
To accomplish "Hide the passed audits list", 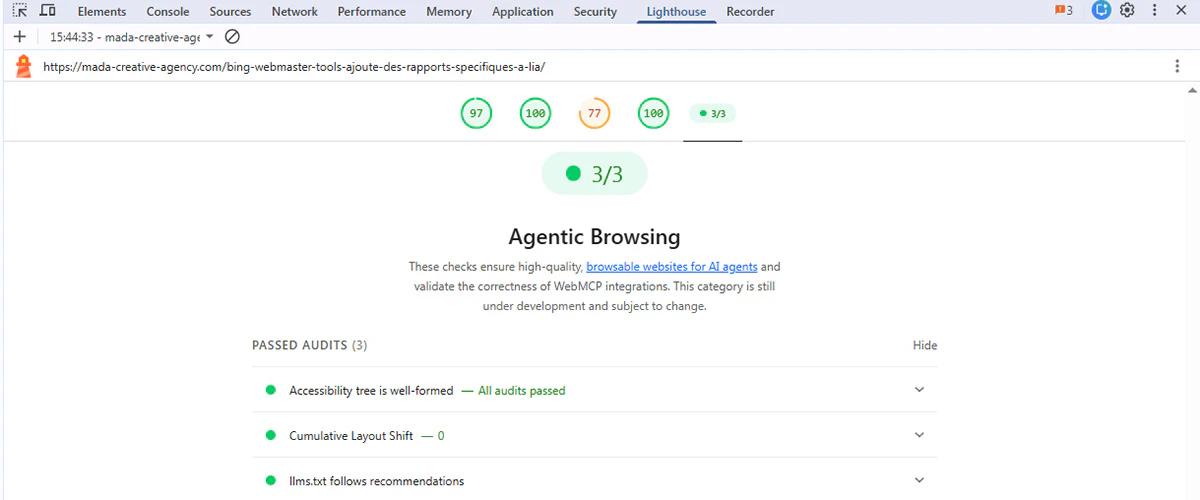I will point(925,345).
